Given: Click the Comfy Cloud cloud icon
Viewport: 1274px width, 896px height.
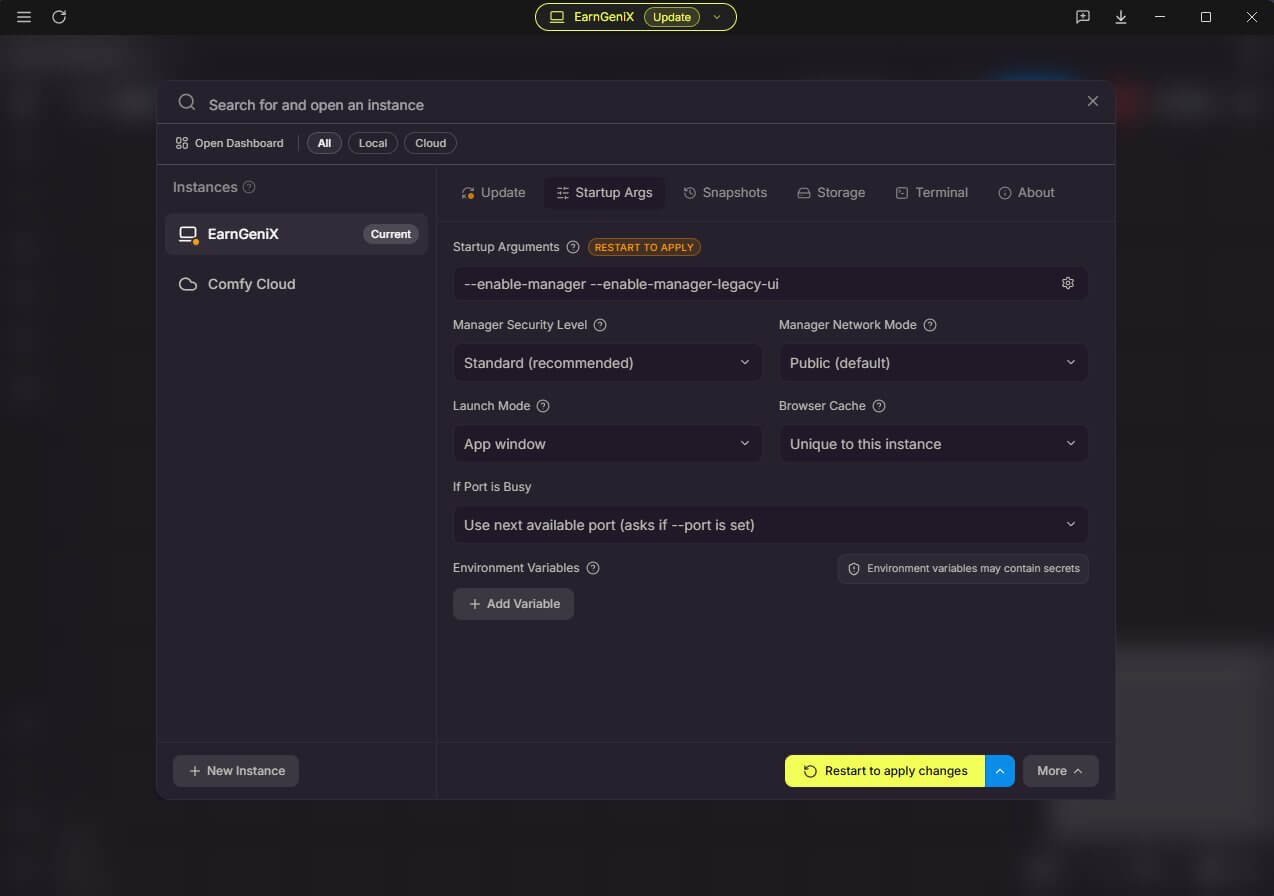Looking at the screenshot, I should pos(187,284).
